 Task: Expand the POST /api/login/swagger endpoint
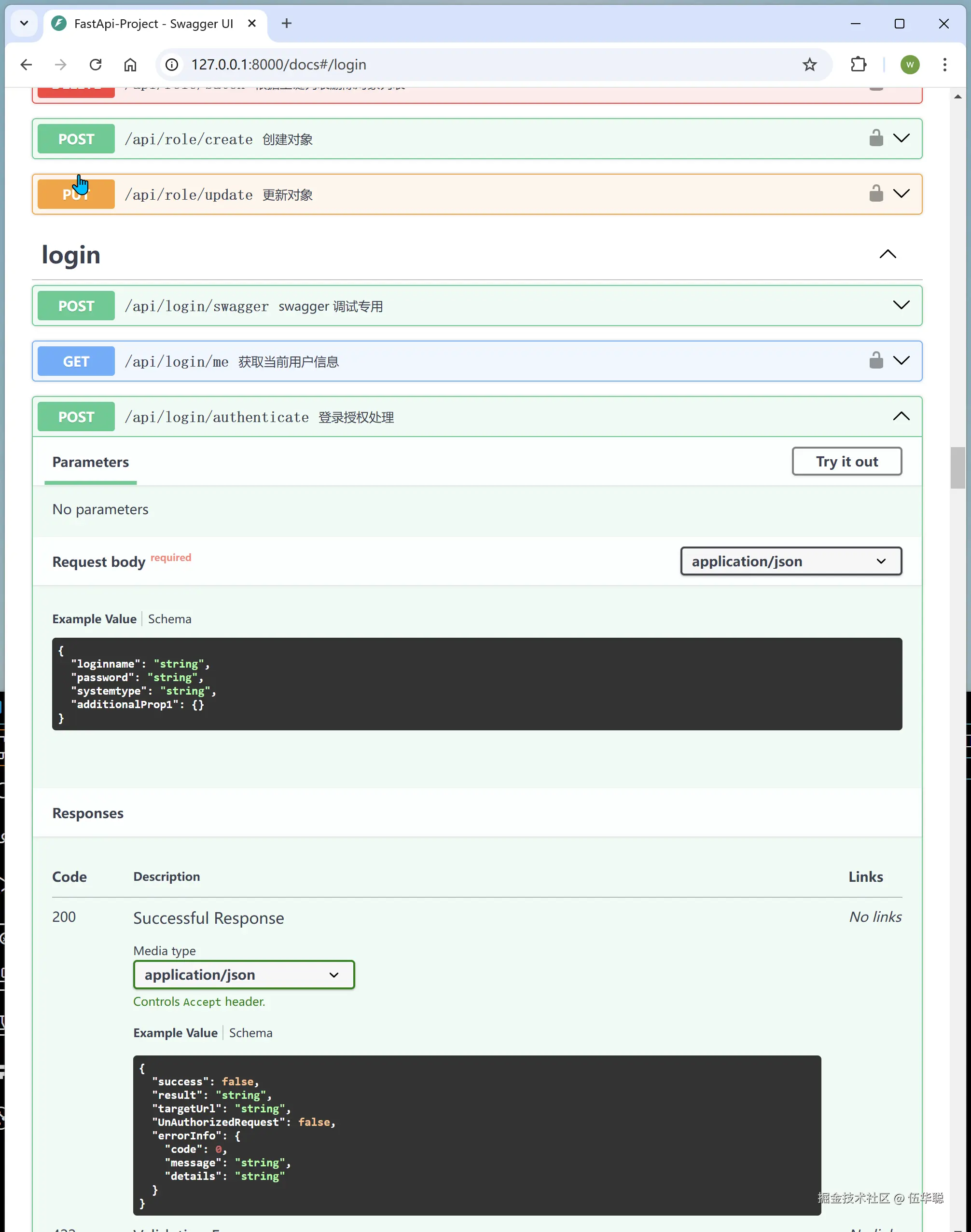tap(901, 305)
